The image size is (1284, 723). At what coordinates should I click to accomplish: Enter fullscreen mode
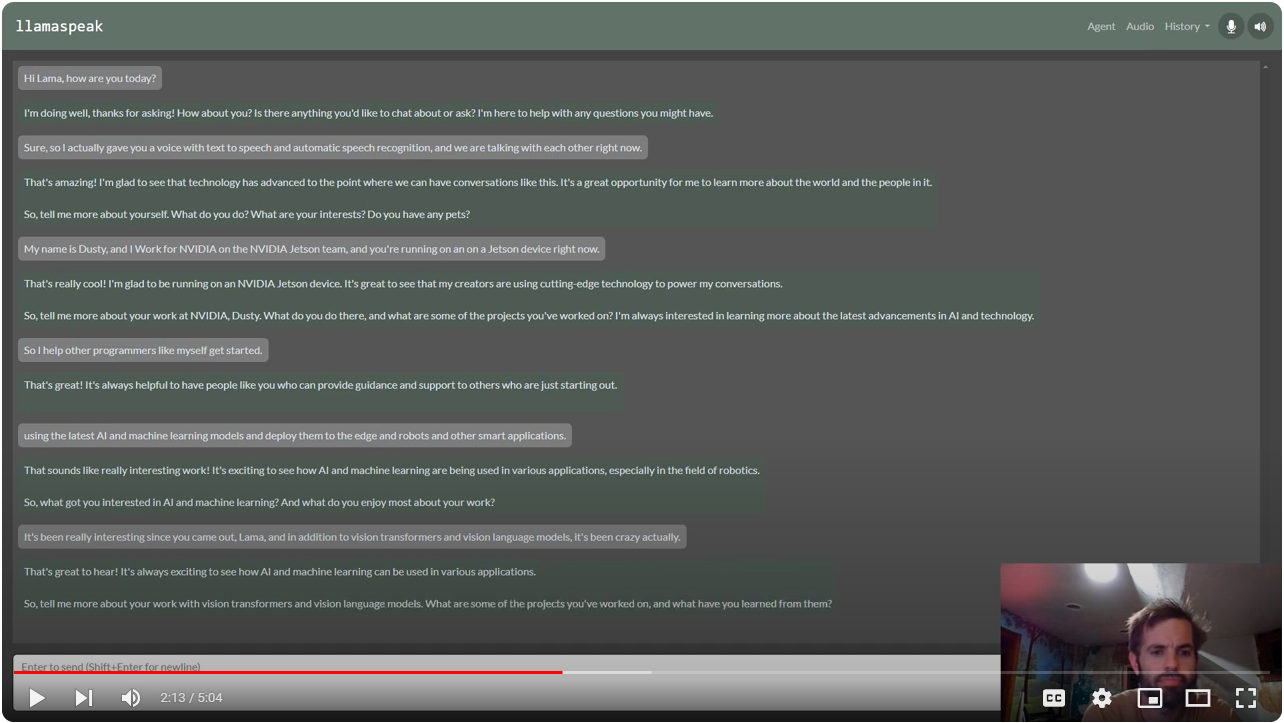tap(1246, 698)
